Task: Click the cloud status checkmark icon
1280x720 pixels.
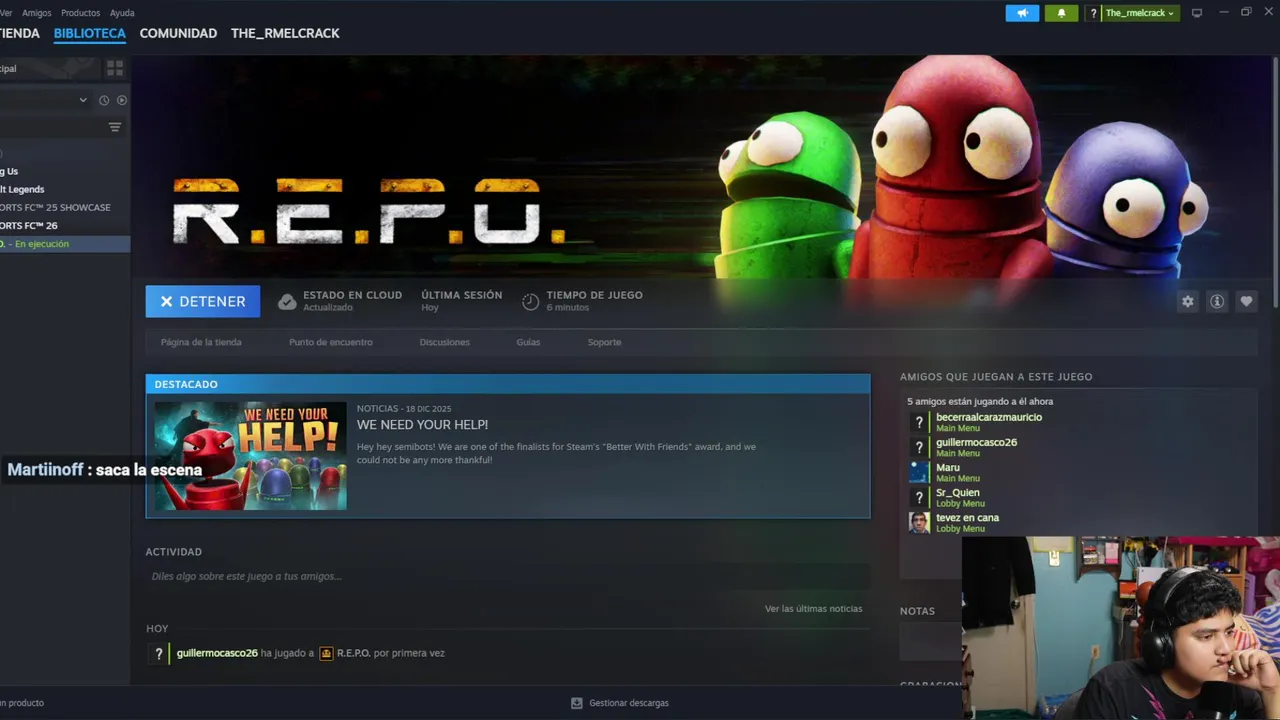Action: click(287, 301)
